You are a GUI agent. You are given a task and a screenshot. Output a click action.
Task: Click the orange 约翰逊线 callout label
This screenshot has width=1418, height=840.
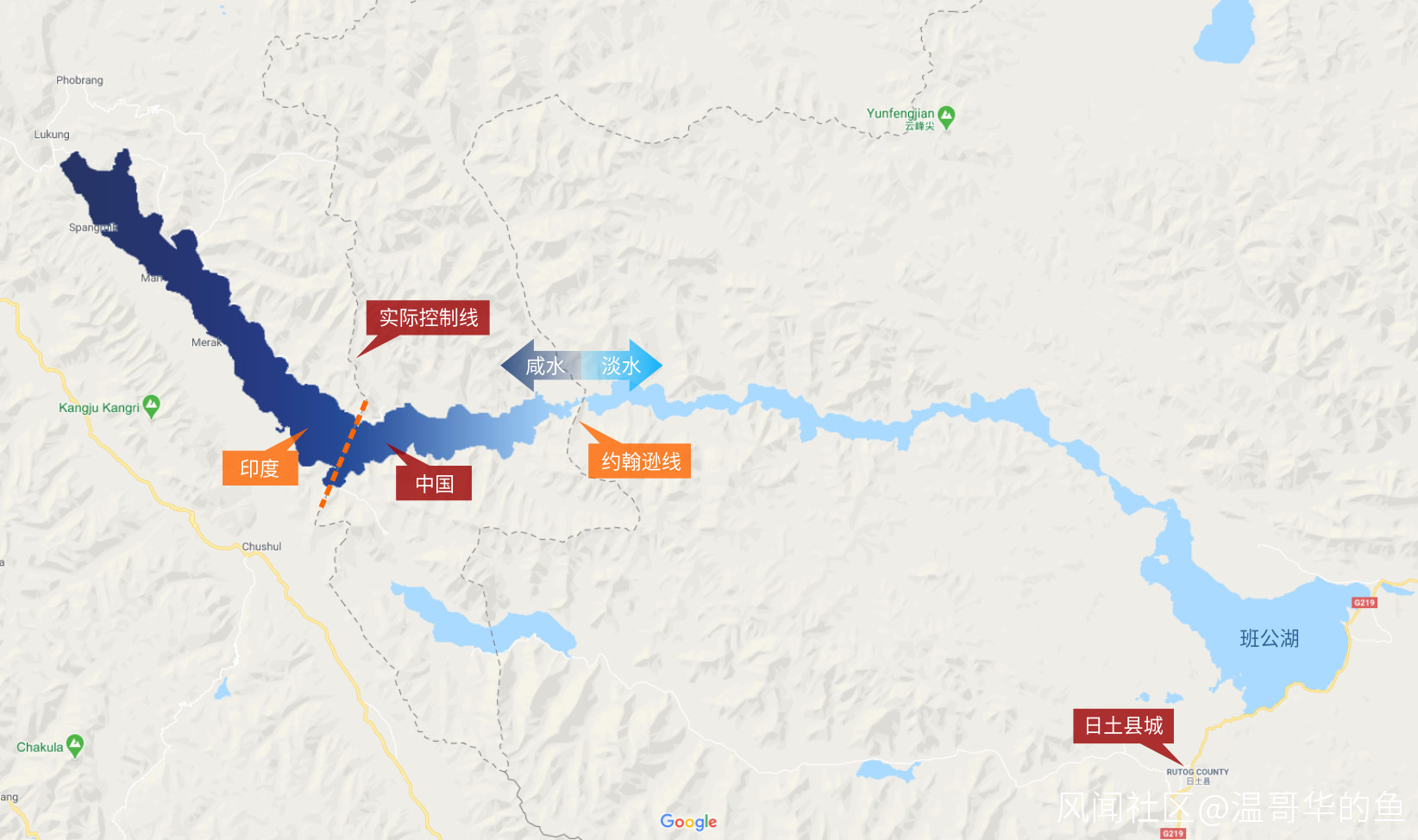coord(640,461)
